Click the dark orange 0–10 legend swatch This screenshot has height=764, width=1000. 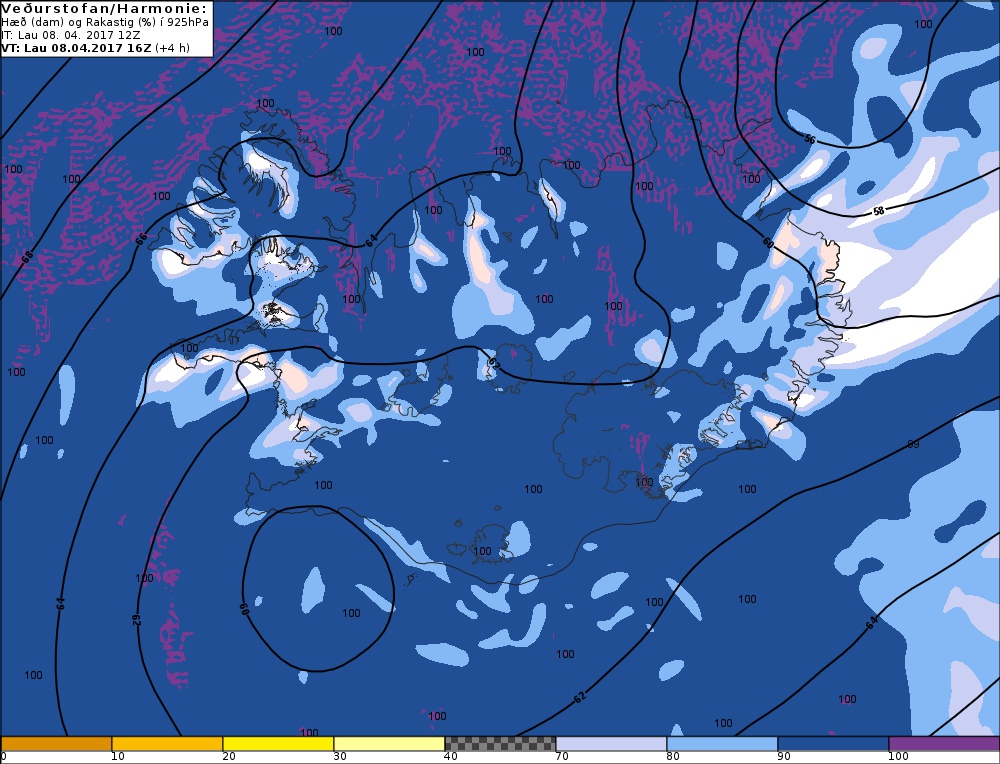pos(56,744)
